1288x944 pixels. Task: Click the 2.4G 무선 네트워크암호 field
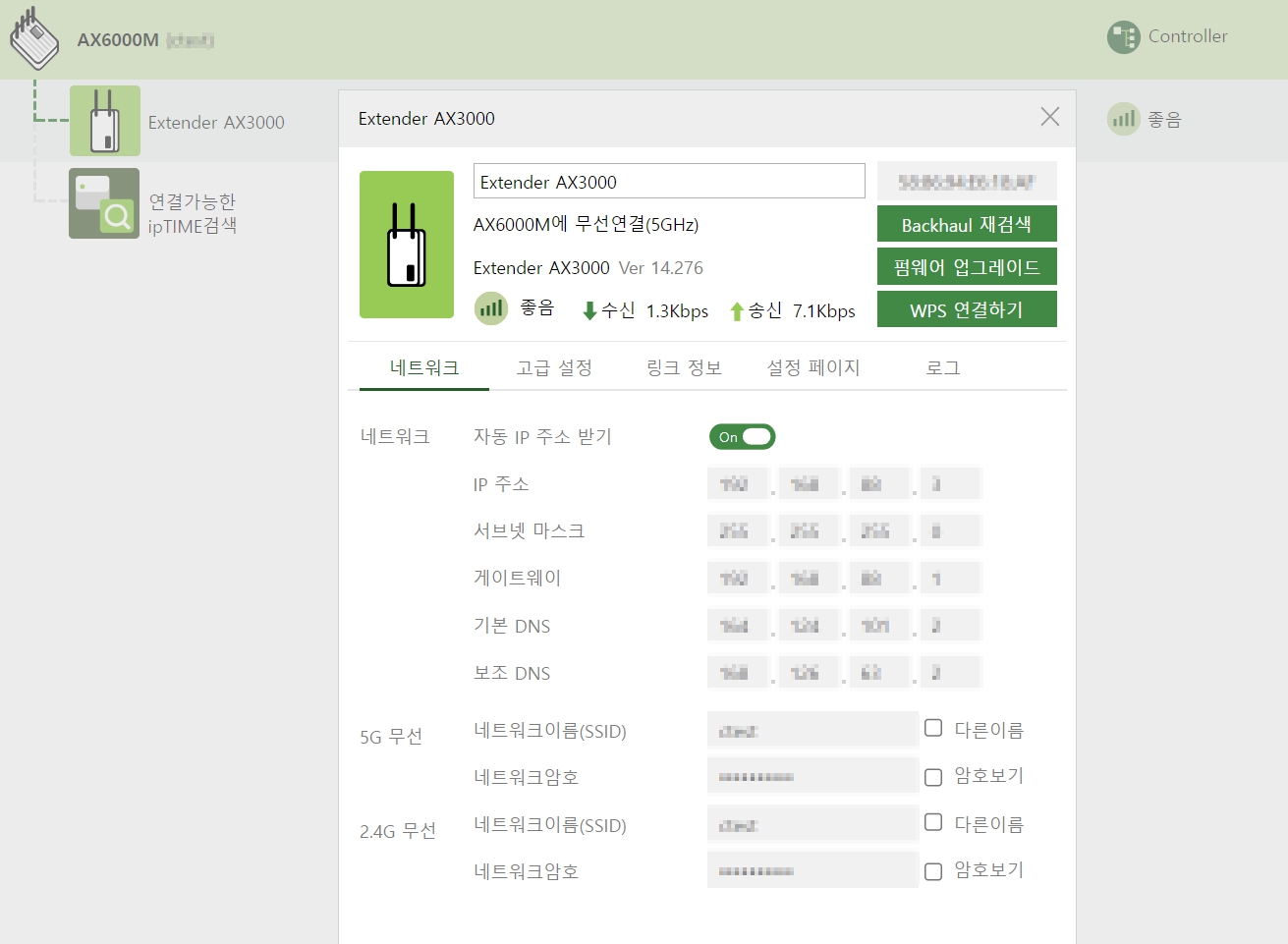click(812, 870)
